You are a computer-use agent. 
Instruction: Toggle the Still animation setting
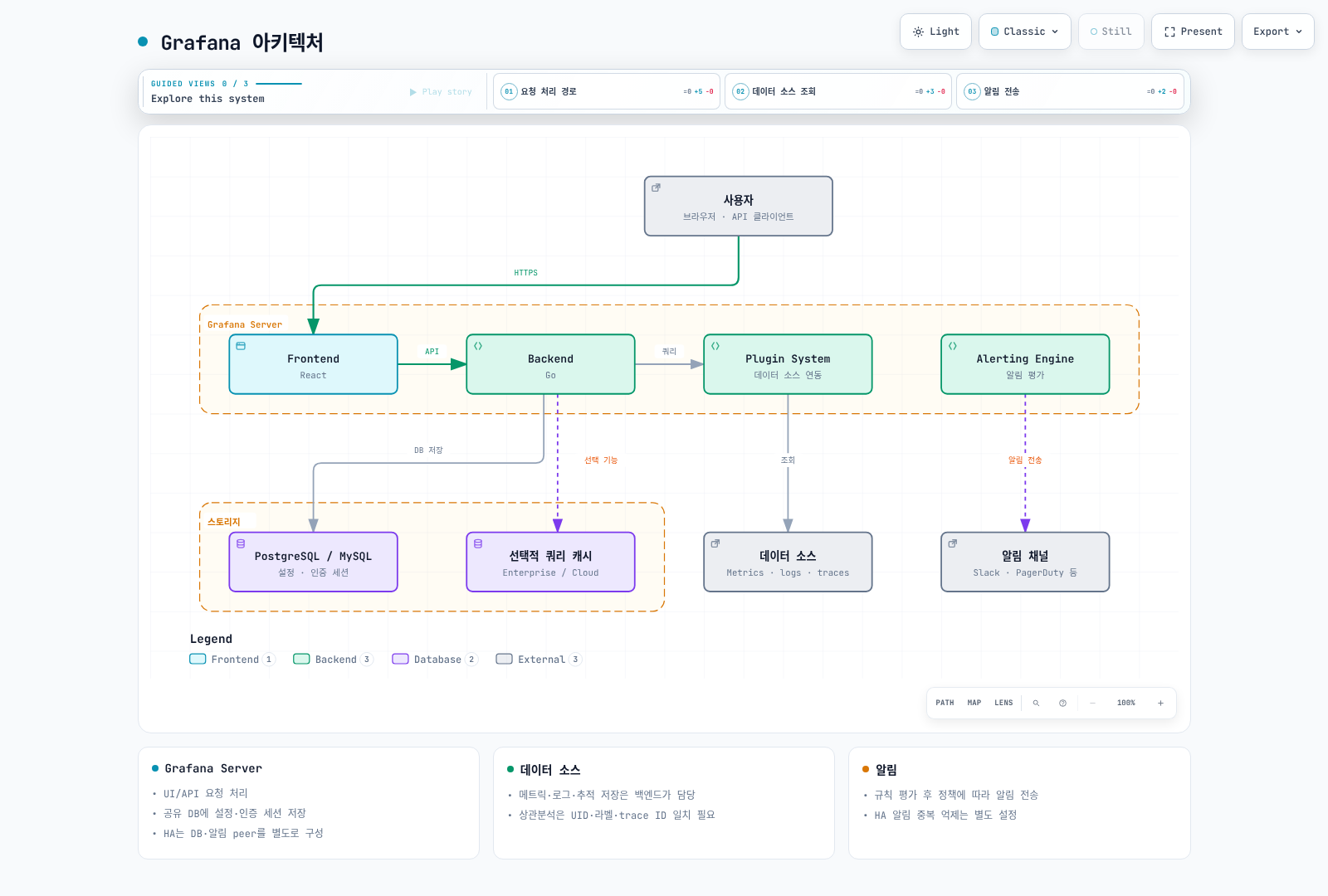point(1111,32)
